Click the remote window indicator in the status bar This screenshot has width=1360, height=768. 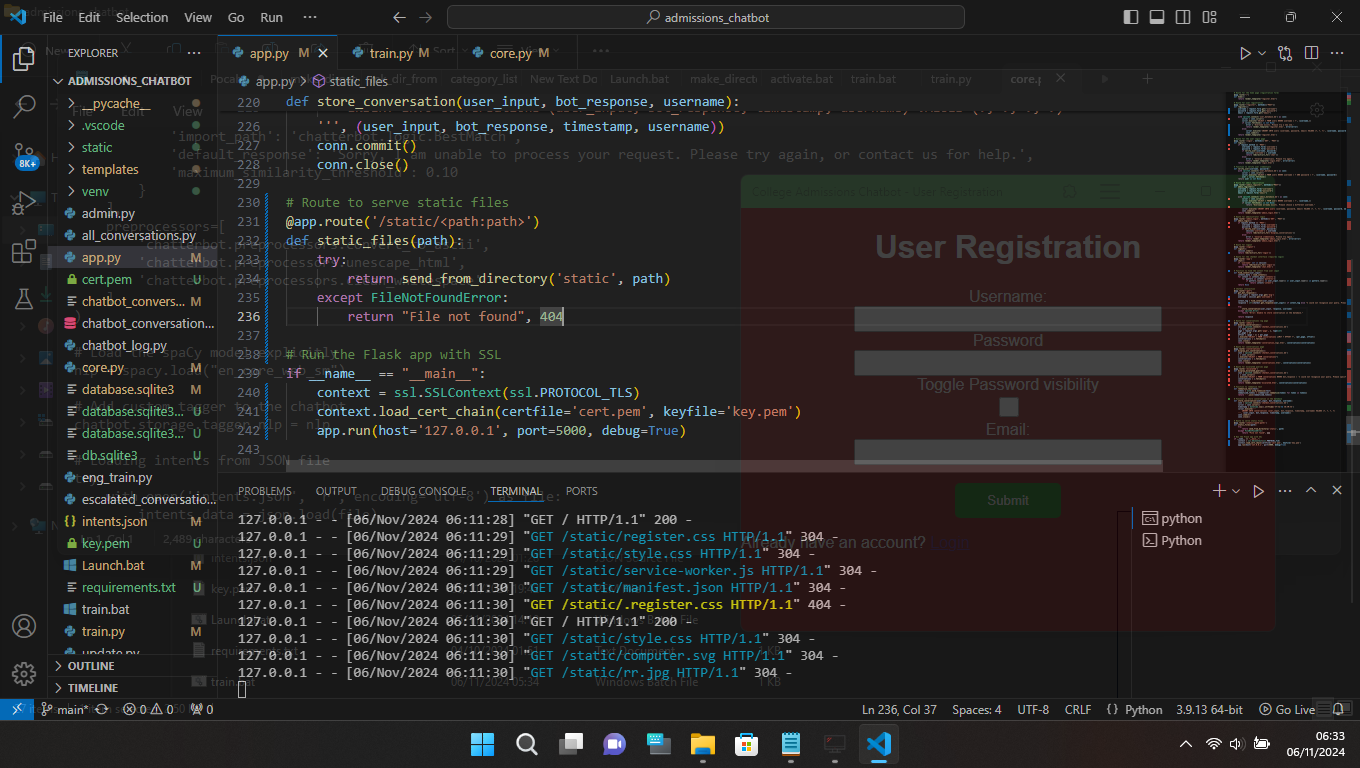tap(16, 709)
